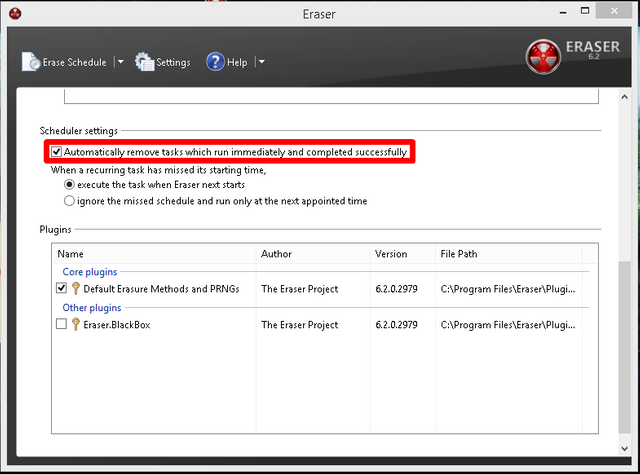Click the Eraser radiation logo at top right

coord(543,56)
